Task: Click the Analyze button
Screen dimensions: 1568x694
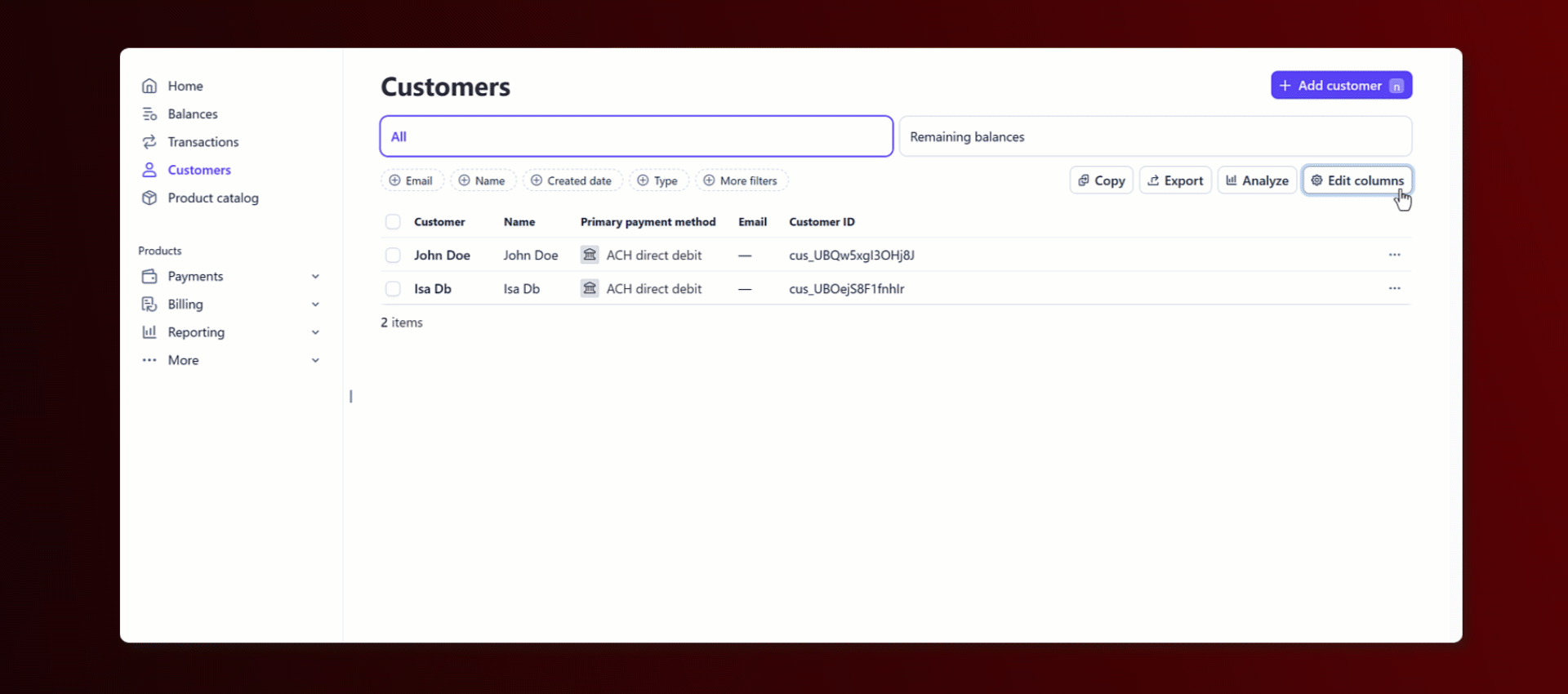Action: pyautogui.click(x=1257, y=180)
